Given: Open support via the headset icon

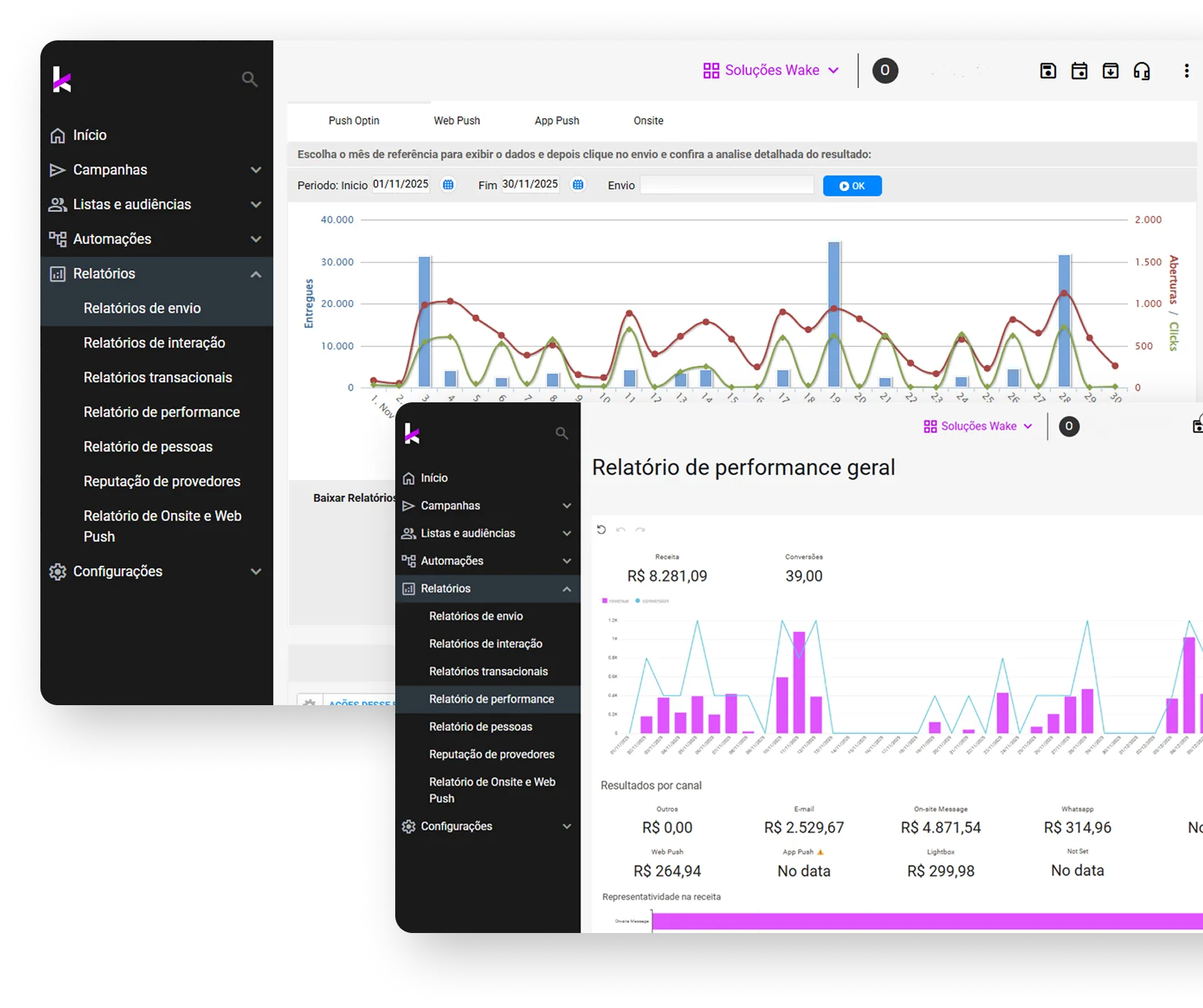Looking at the screenshot, I should click(1142, 70).
